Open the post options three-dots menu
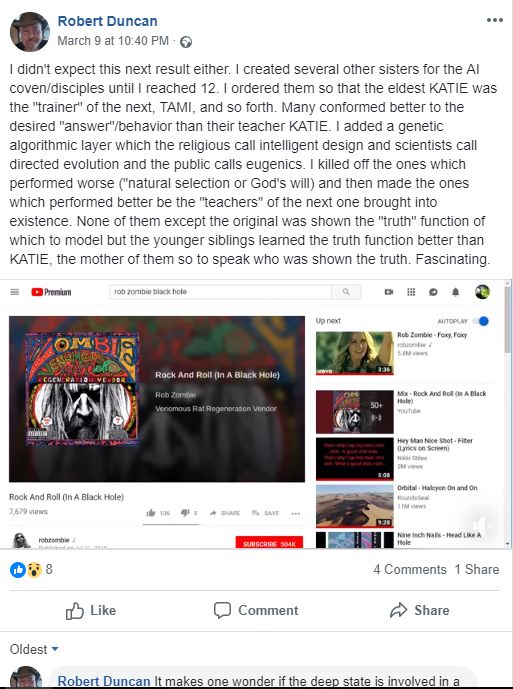513x689 pixels. (495, 20)
